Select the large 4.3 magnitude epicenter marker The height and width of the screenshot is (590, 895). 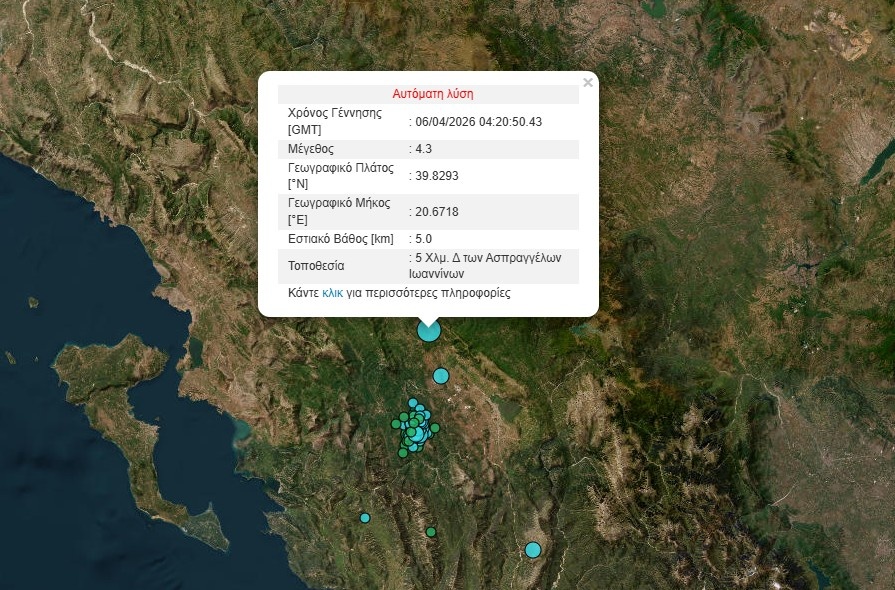pos(428,329)
